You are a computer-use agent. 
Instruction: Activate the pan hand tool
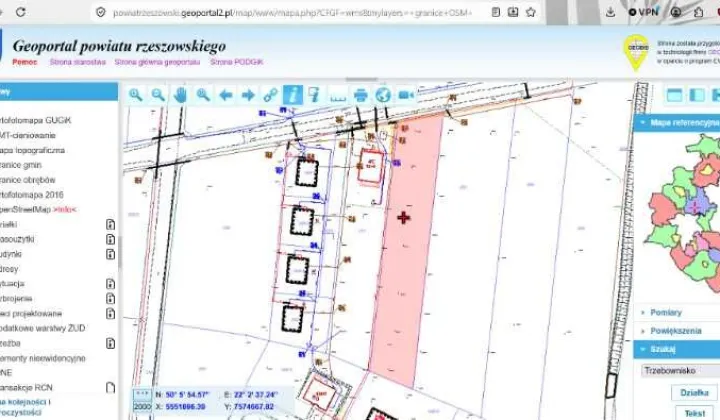click(180, 95)
